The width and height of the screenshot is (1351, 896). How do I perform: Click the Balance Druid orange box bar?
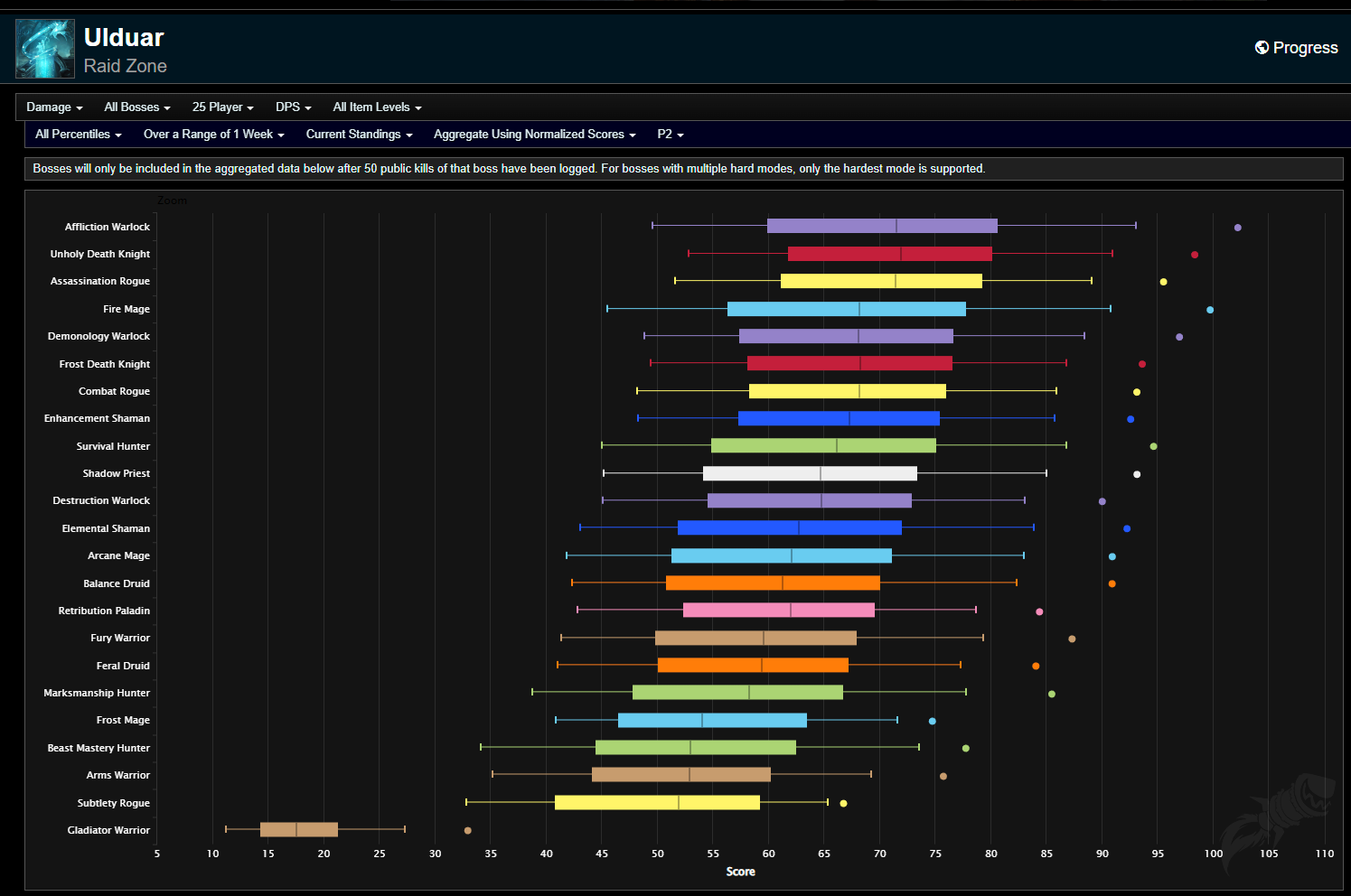[x=773, y=583]
